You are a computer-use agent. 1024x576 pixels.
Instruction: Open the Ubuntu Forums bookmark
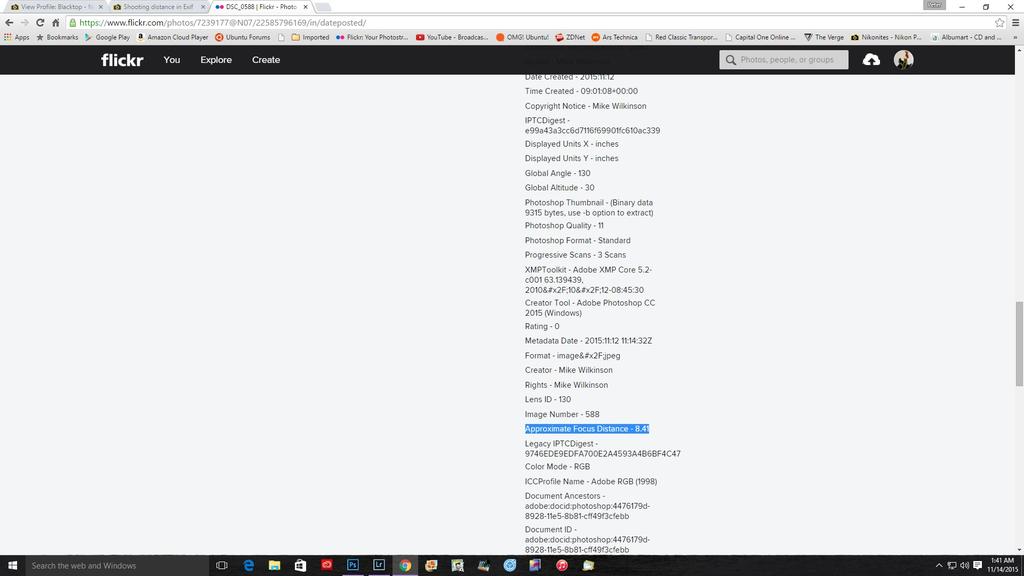click(x=243, y=37)
